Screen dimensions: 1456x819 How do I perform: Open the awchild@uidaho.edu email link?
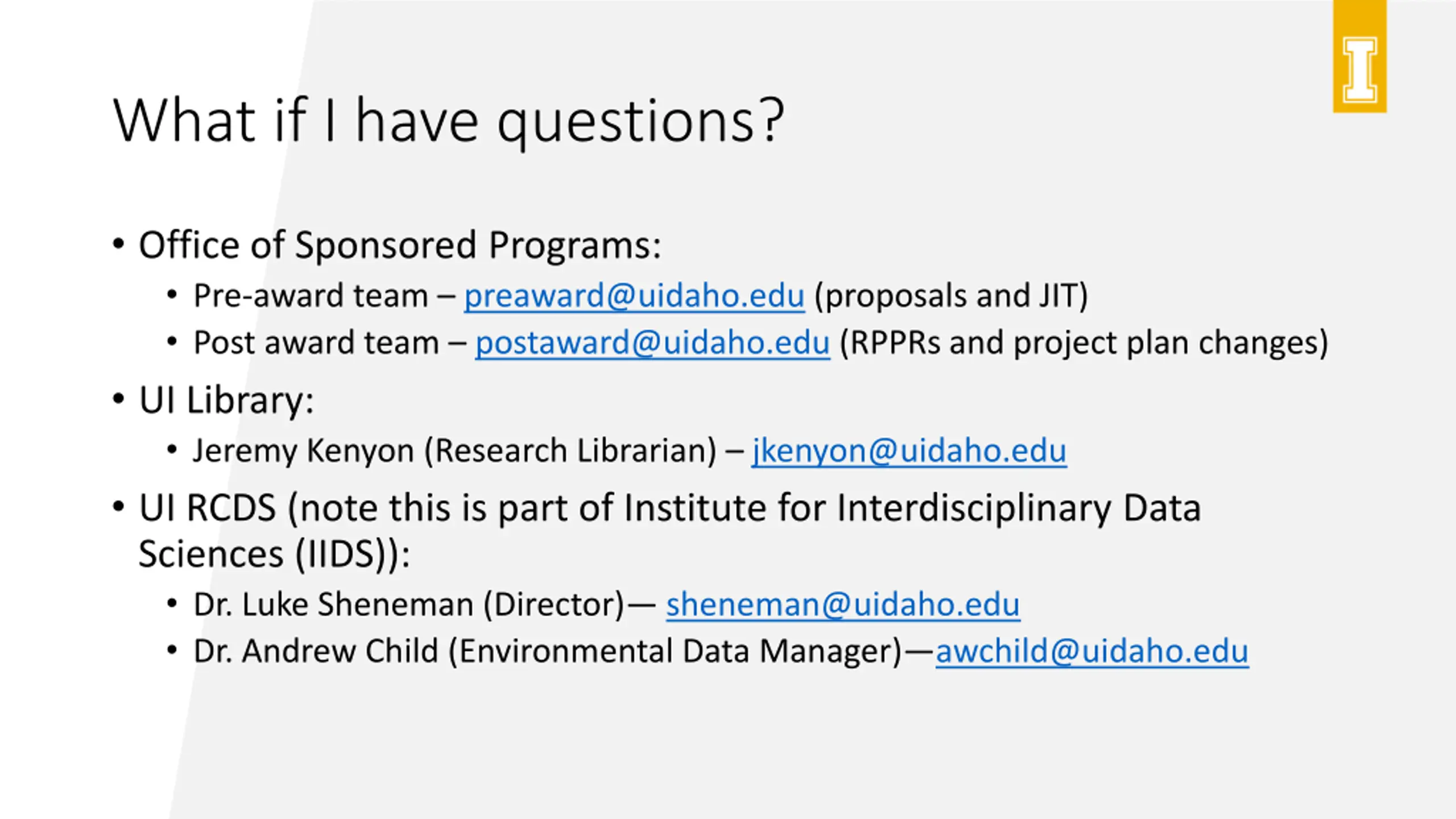[x=1092, y=651]
